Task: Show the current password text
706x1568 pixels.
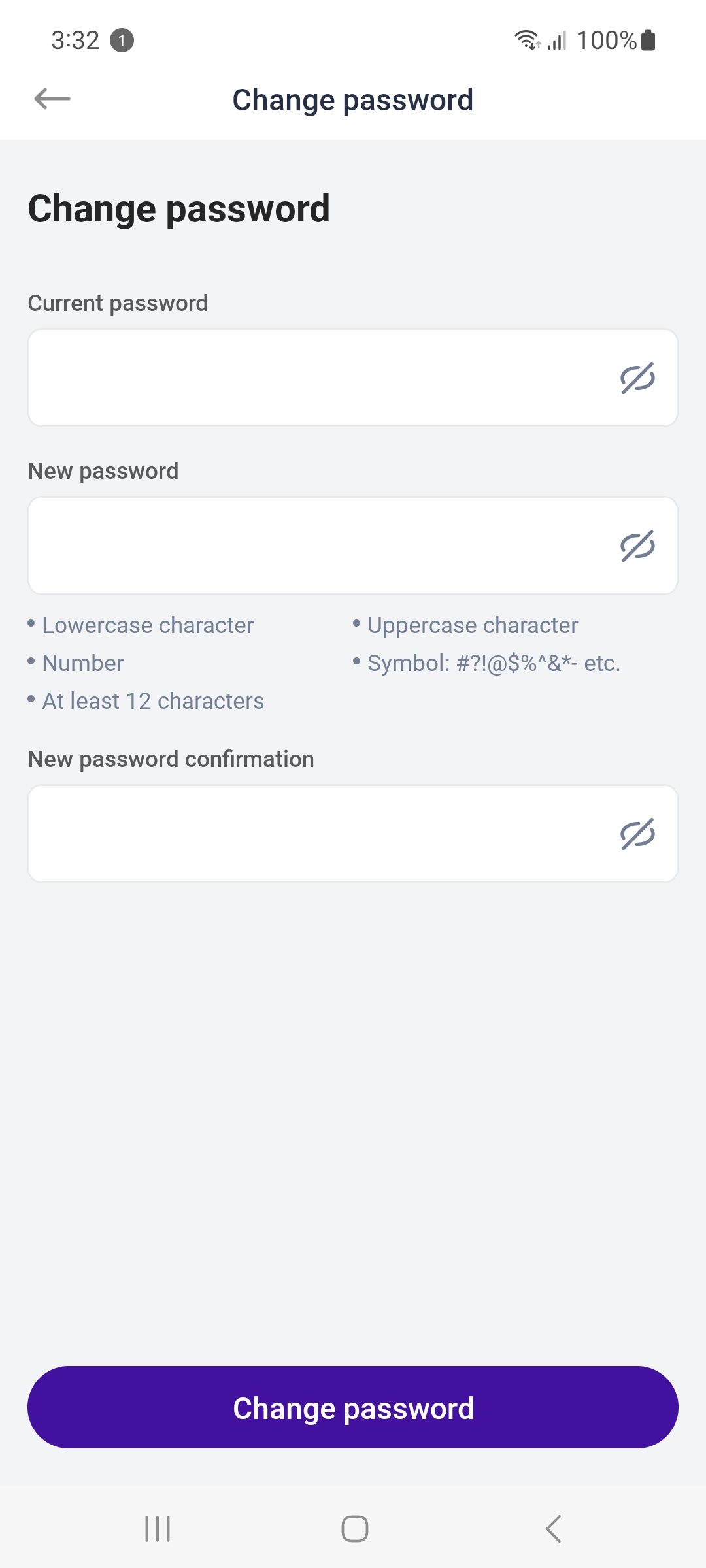Action: point(637,378)
